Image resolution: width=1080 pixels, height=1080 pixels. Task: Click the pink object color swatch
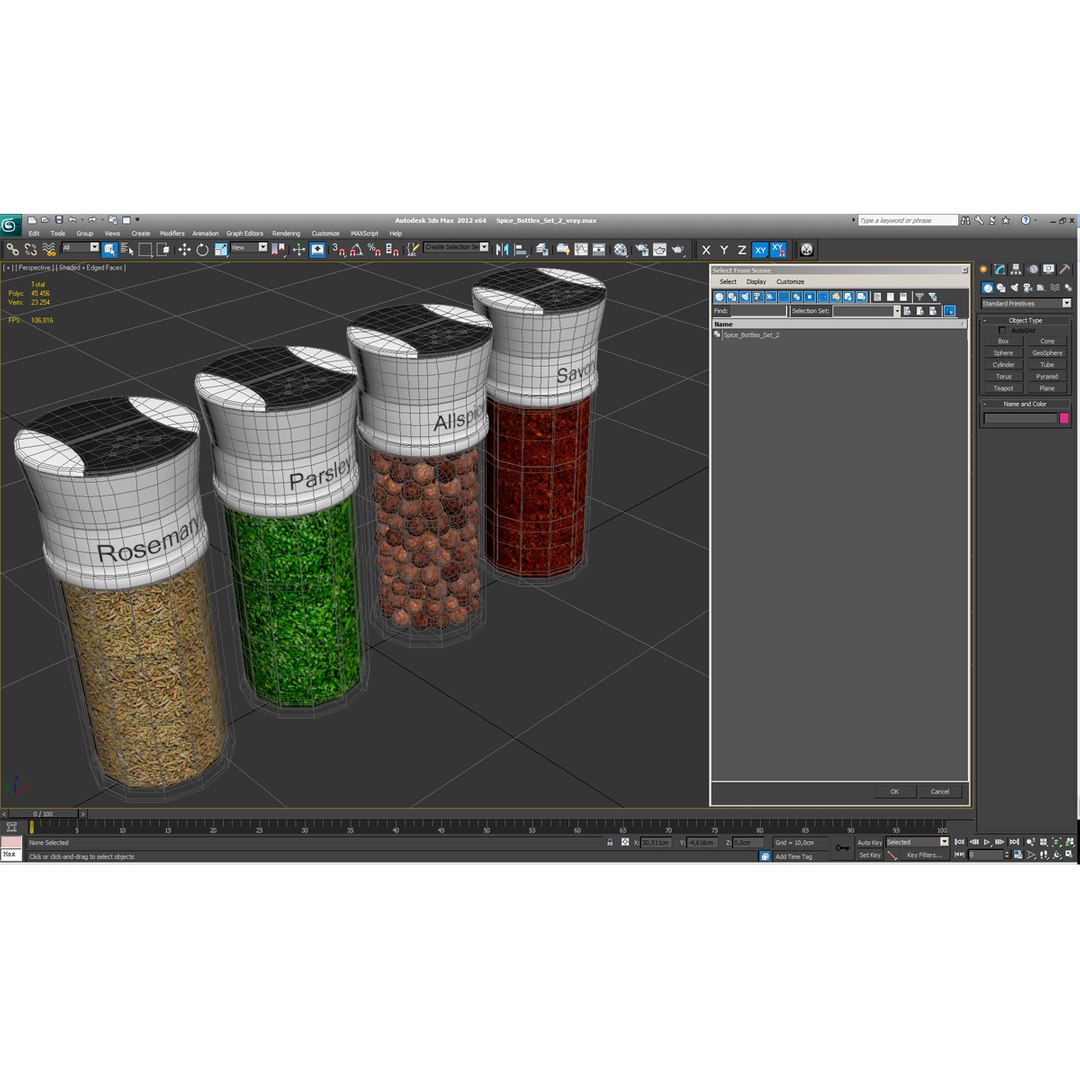pos(1064,418)
